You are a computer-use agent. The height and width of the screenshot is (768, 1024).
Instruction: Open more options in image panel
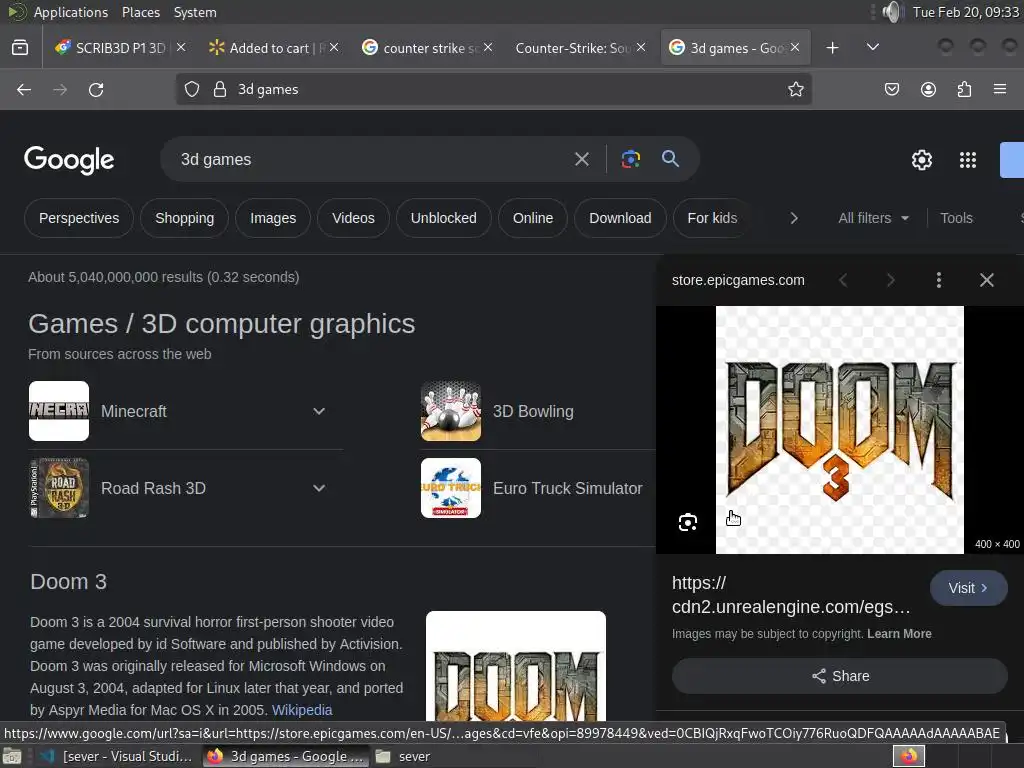tap(938, 280)
